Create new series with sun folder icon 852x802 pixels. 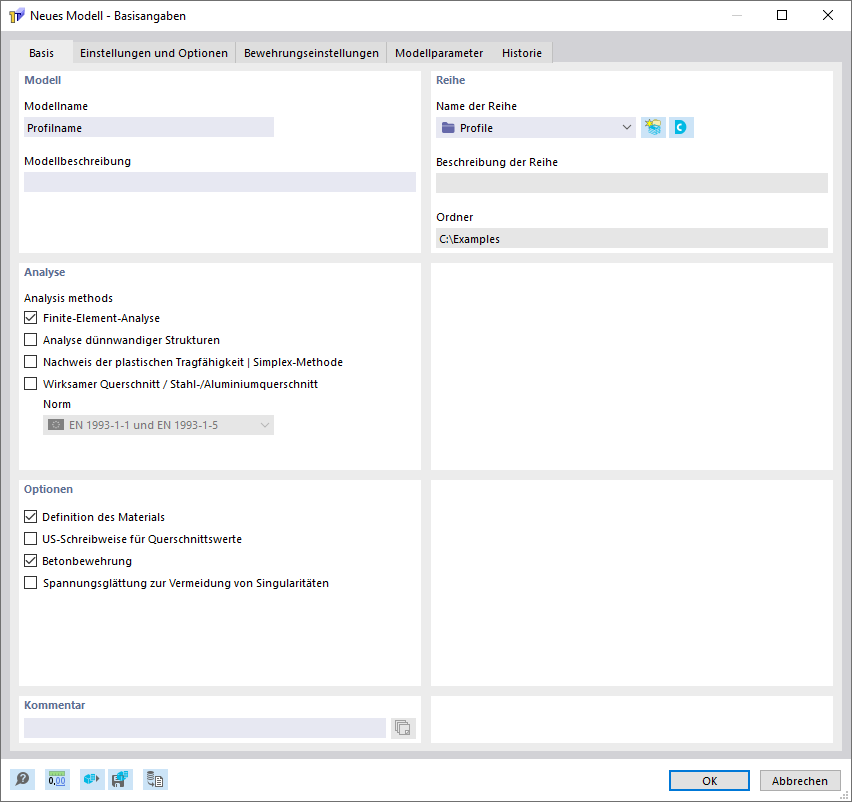point(653,128)
